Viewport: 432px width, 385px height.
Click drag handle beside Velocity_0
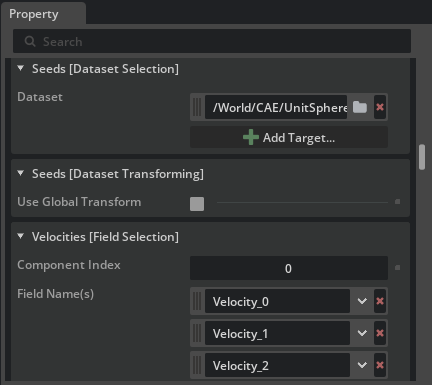click(197, 301)
